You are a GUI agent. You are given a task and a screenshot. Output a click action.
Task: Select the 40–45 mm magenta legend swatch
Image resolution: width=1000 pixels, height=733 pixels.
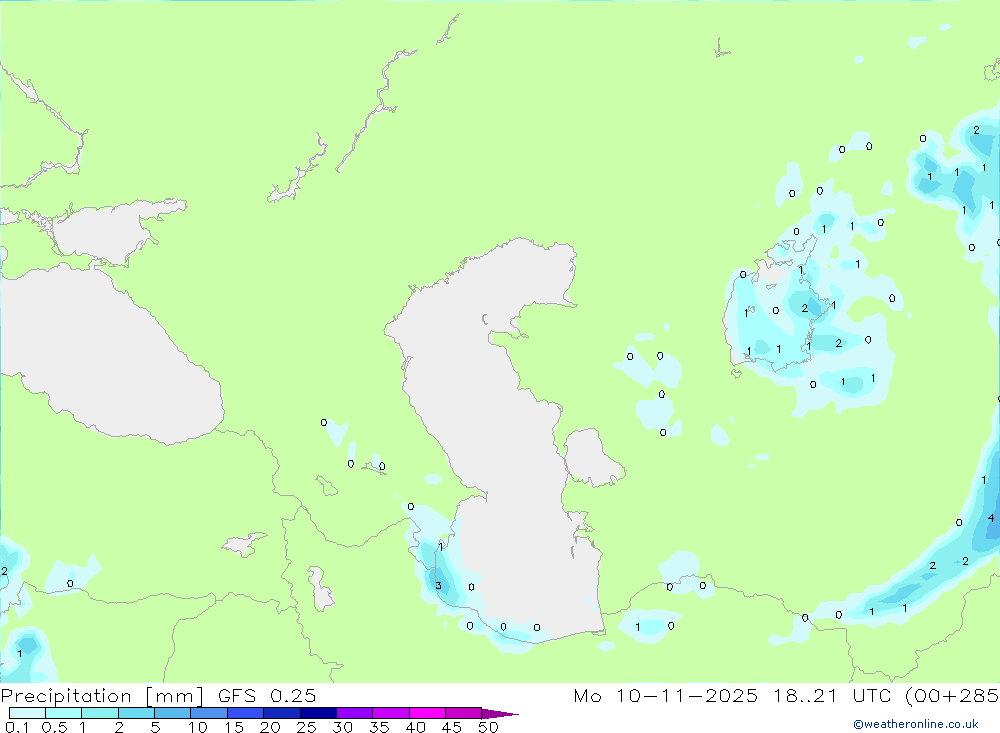(x=427, y=713)
